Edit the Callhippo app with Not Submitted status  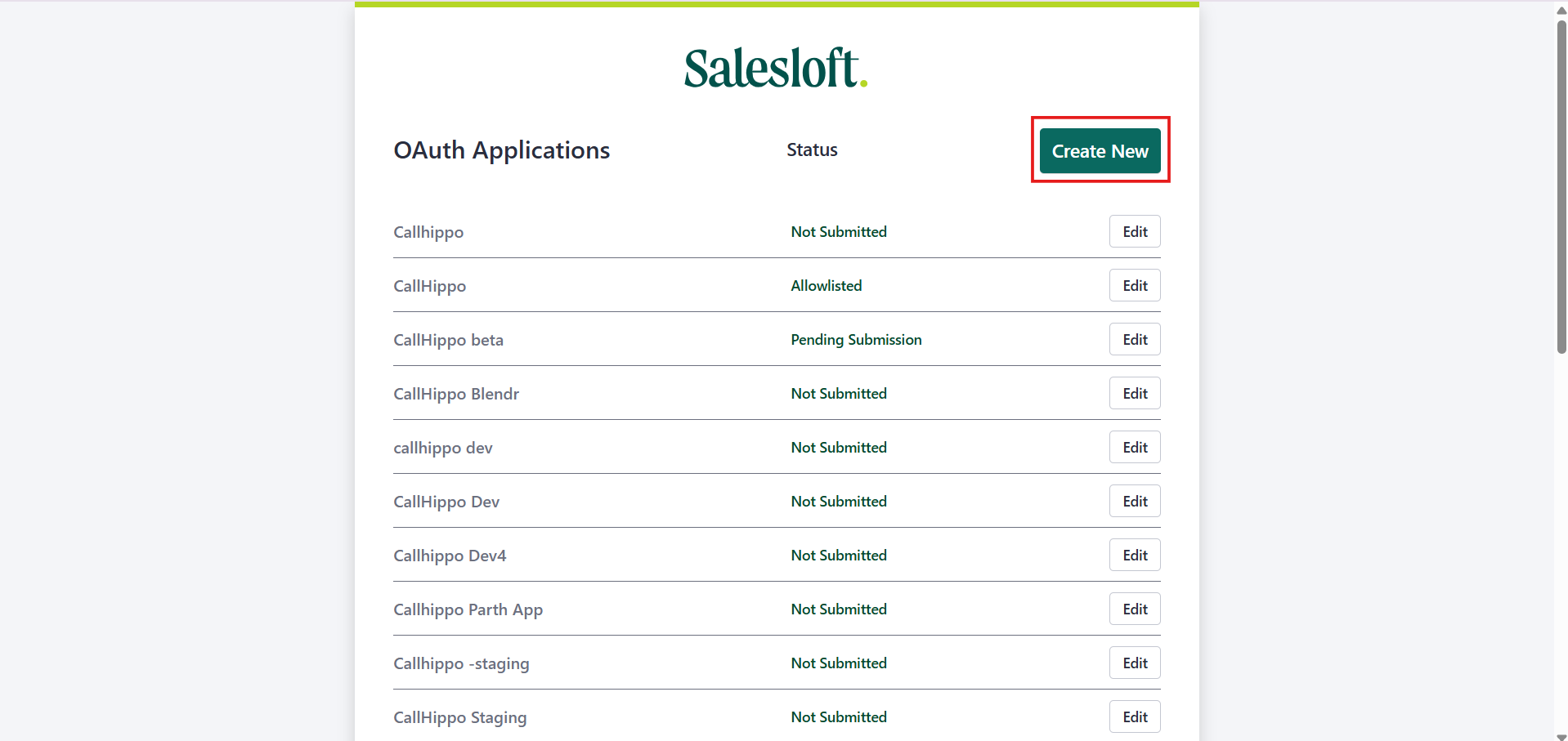tap(1135, 231)
